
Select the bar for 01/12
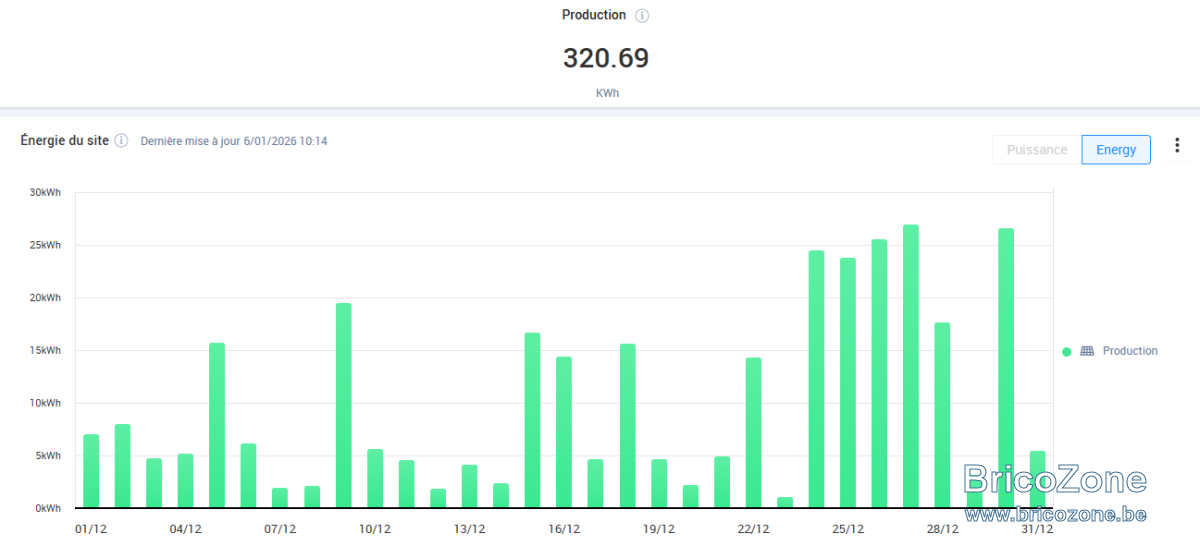coord(91,471)
